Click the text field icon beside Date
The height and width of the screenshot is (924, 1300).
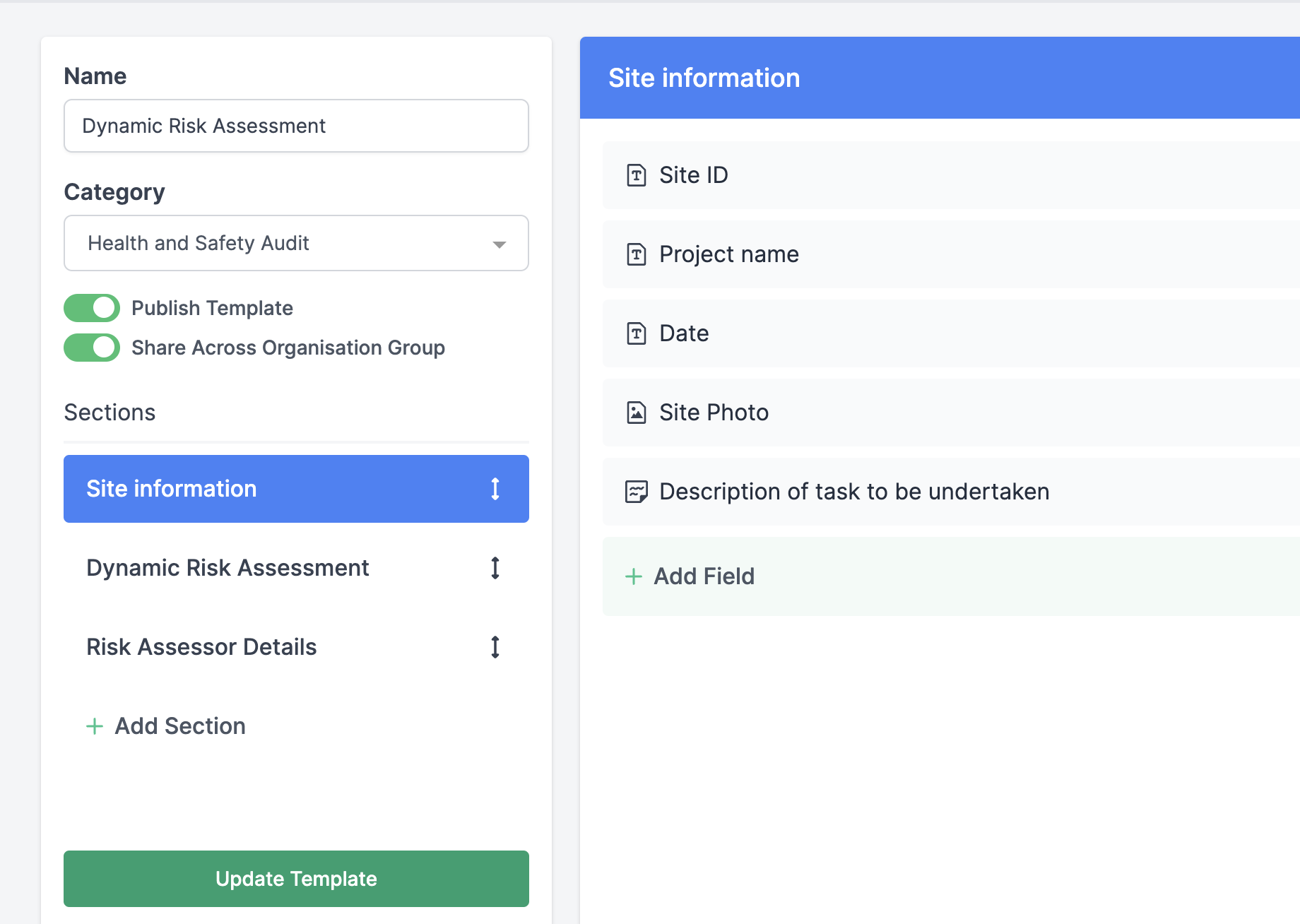pyautogui.click(x=636, y=333)
